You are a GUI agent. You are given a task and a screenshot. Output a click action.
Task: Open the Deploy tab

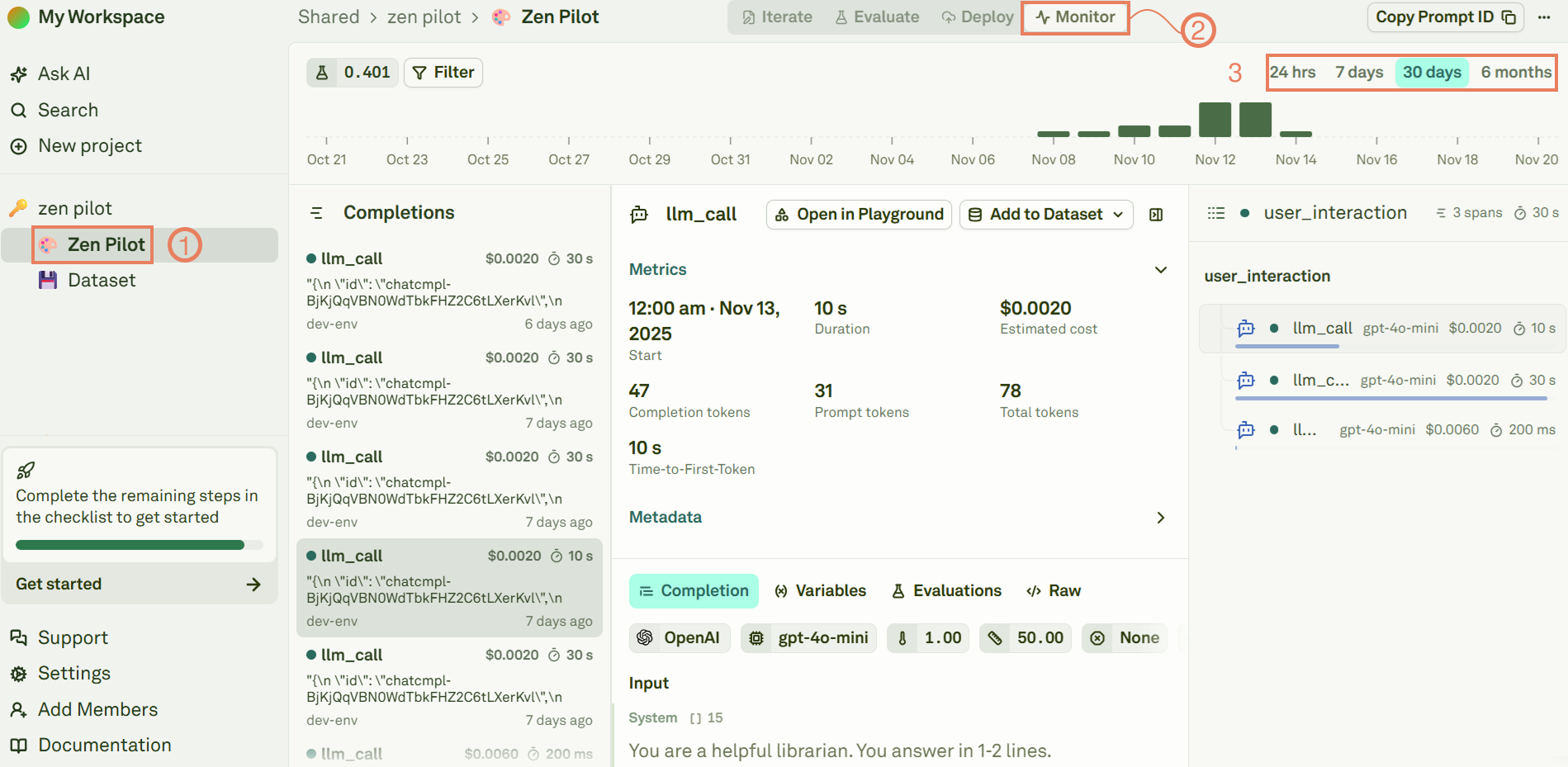978,17
